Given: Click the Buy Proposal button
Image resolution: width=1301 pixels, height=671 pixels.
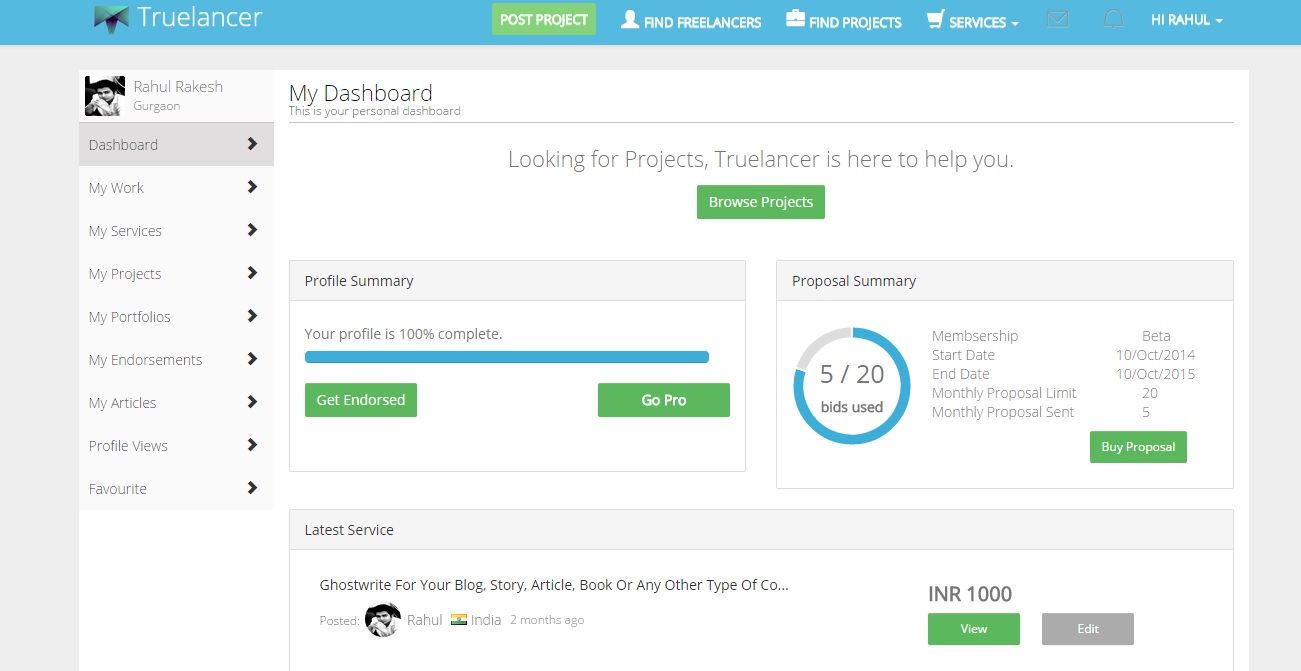Looking at the screenshot, I should [x=1138, y=447].
